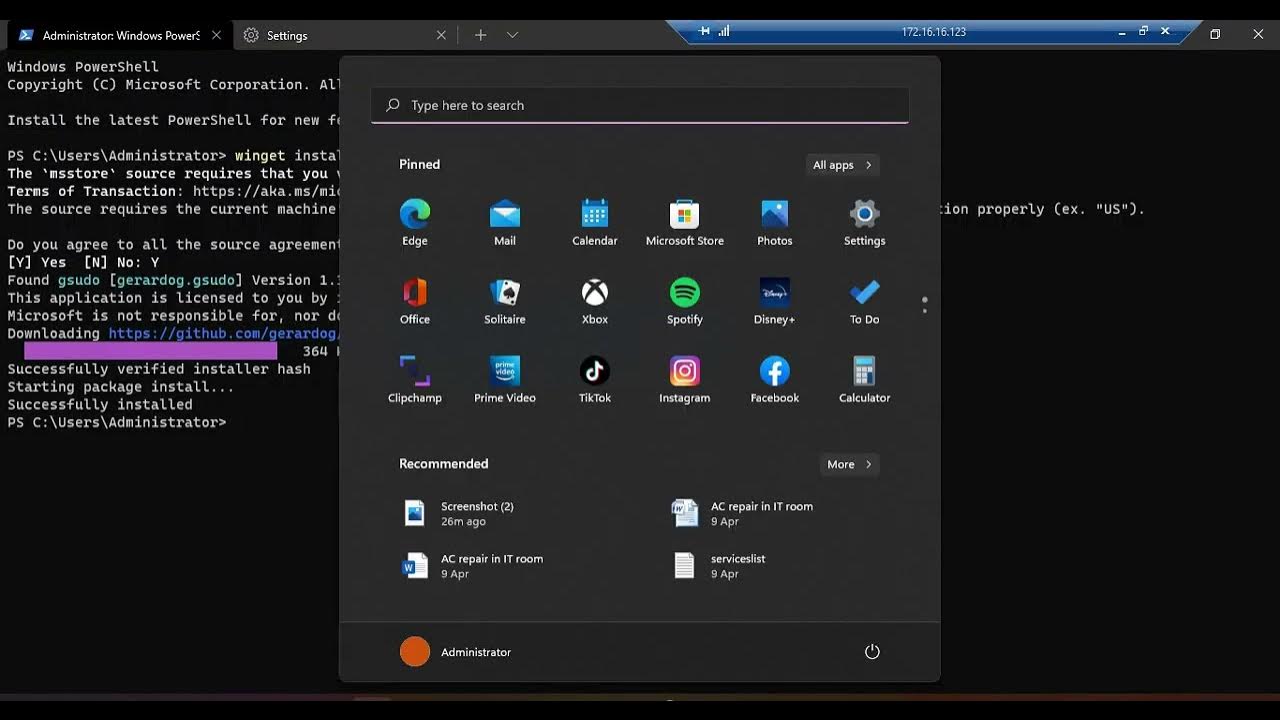
Task: Click the PS C:\Users\Administrator> prompt line
Action: pos(117,422)
